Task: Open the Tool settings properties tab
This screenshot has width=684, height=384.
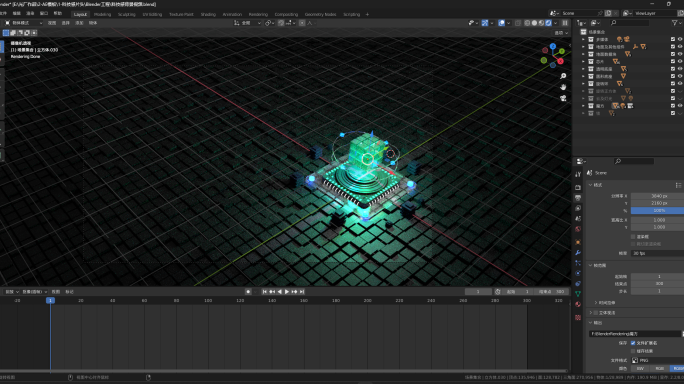Action: pos(578,174)
